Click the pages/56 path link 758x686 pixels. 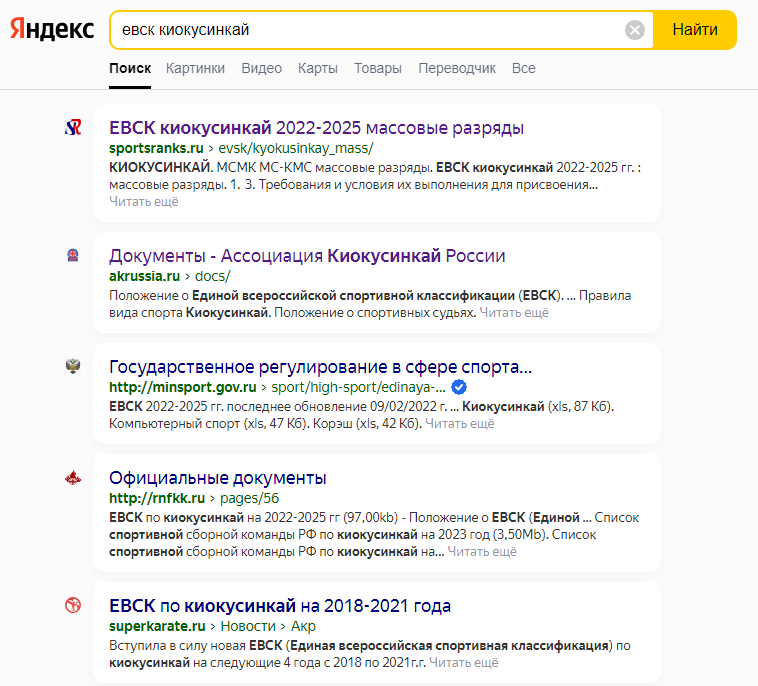click(249, 498)
